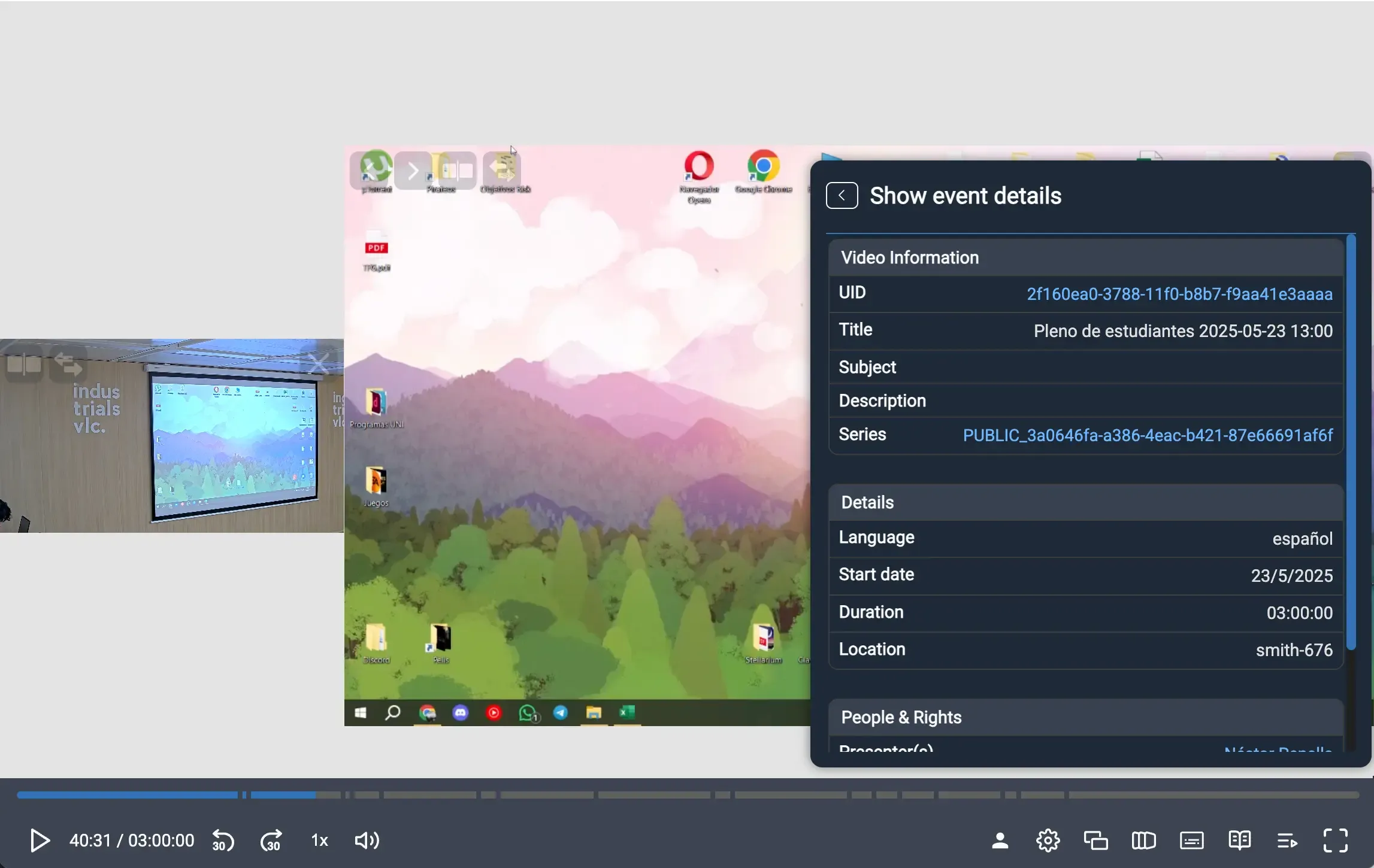Skip back 30 seconds

click(x=222, y=840)
